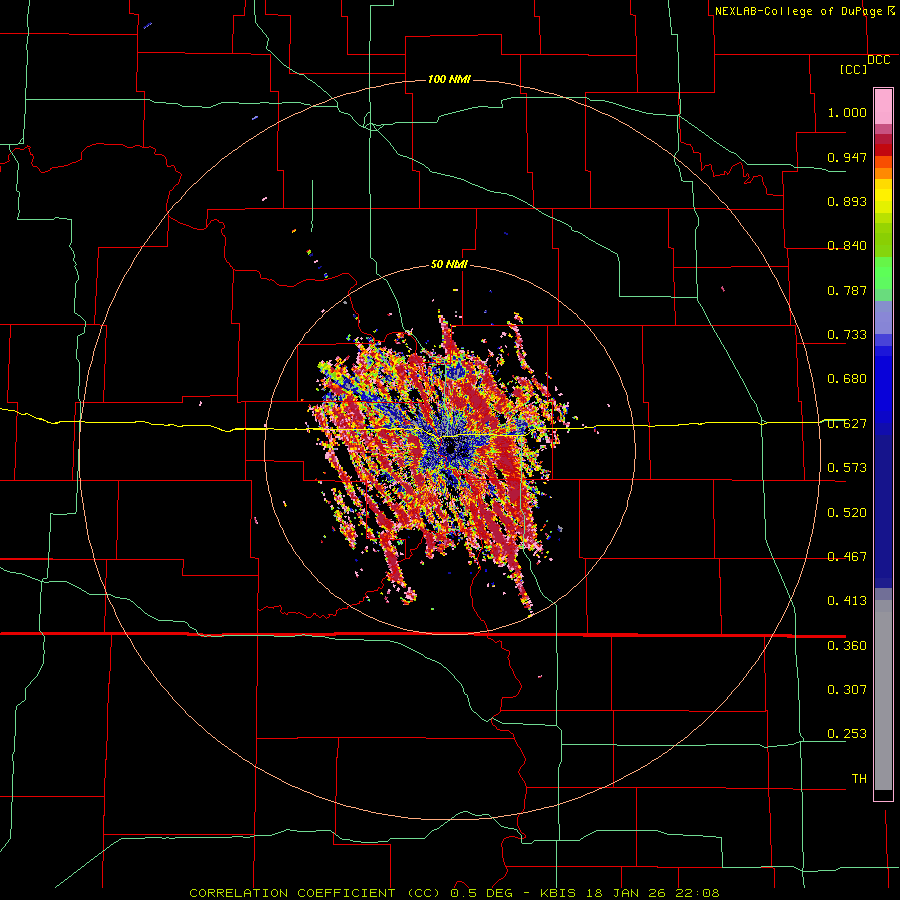Click the 0.680 scale value

(x=847, y=379)
